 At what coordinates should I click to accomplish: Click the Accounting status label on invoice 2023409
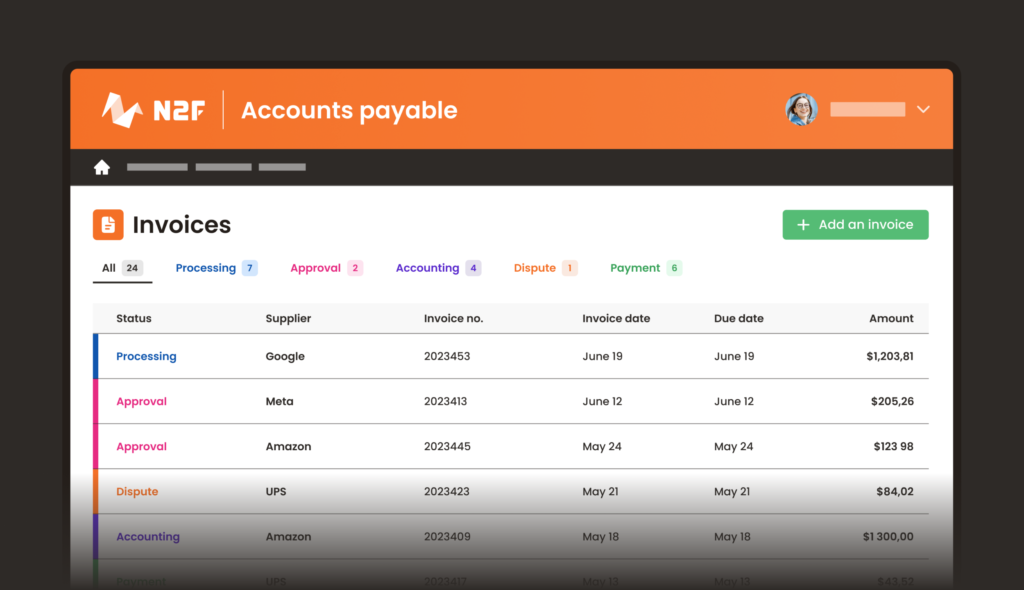(x=148, y=536)
